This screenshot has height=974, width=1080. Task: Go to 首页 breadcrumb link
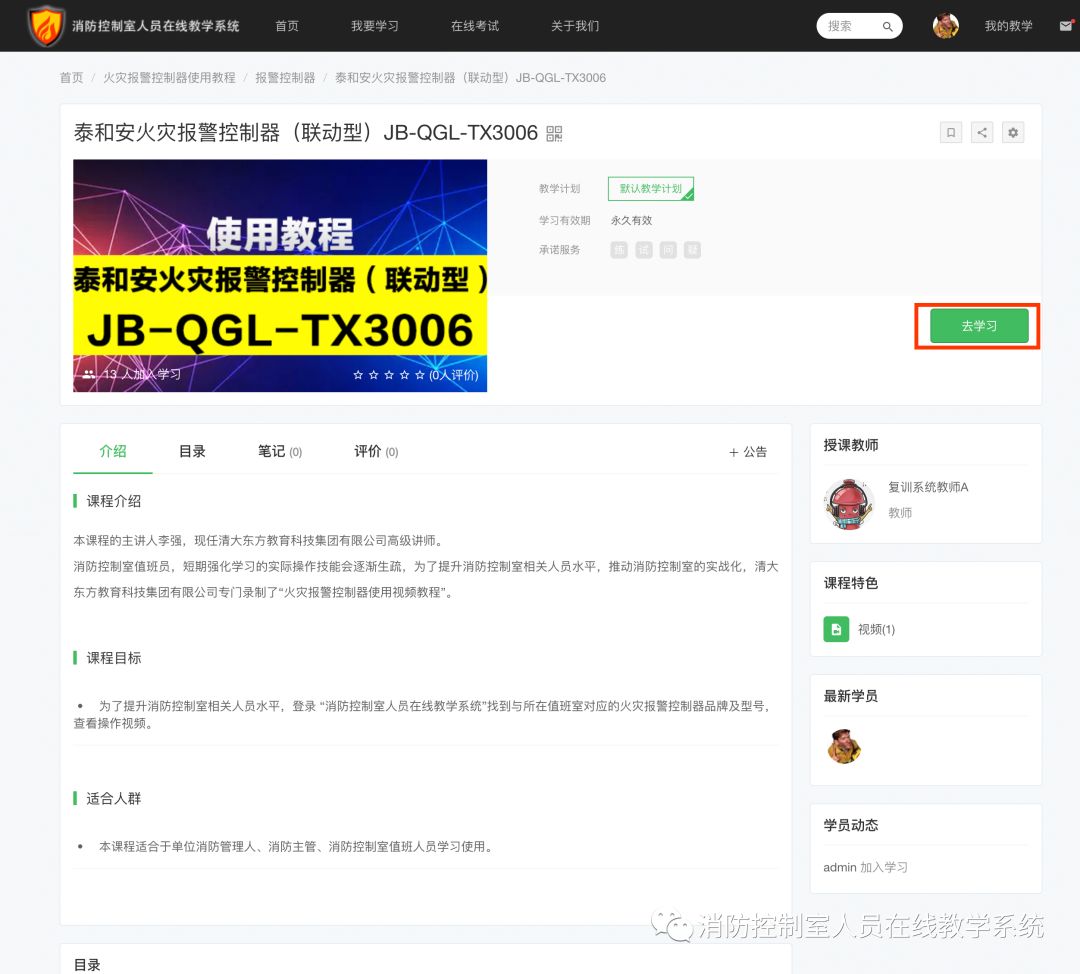(71, 78)
